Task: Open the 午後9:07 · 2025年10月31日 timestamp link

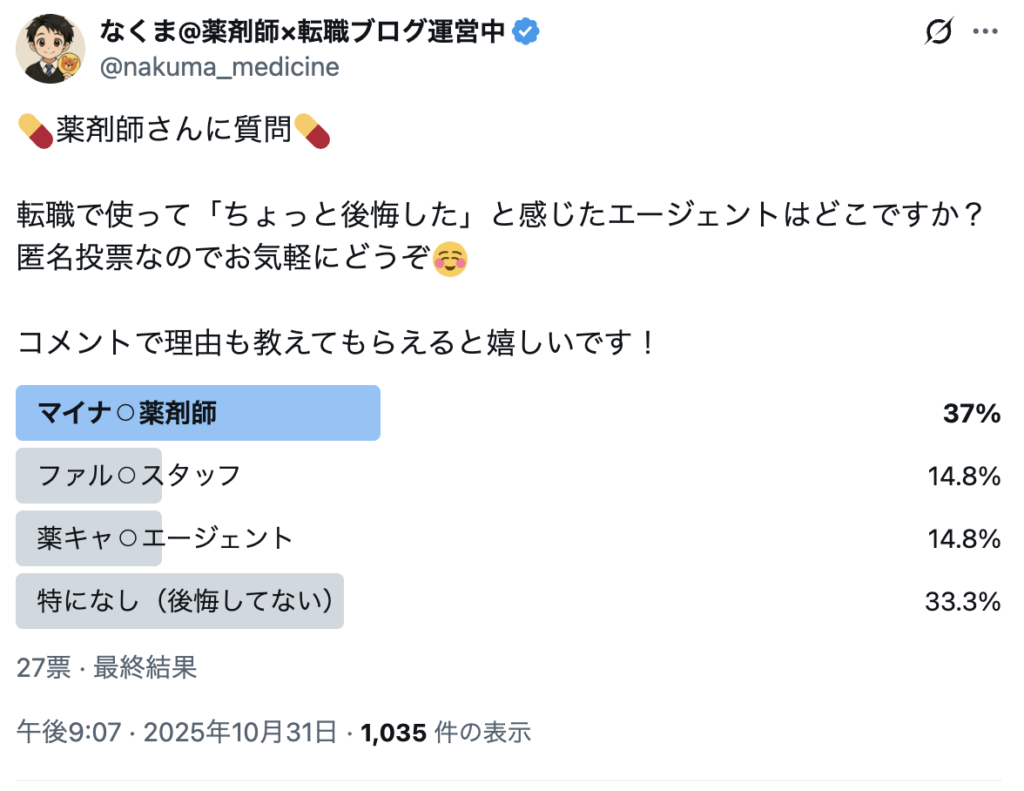Action: point(177,733)
